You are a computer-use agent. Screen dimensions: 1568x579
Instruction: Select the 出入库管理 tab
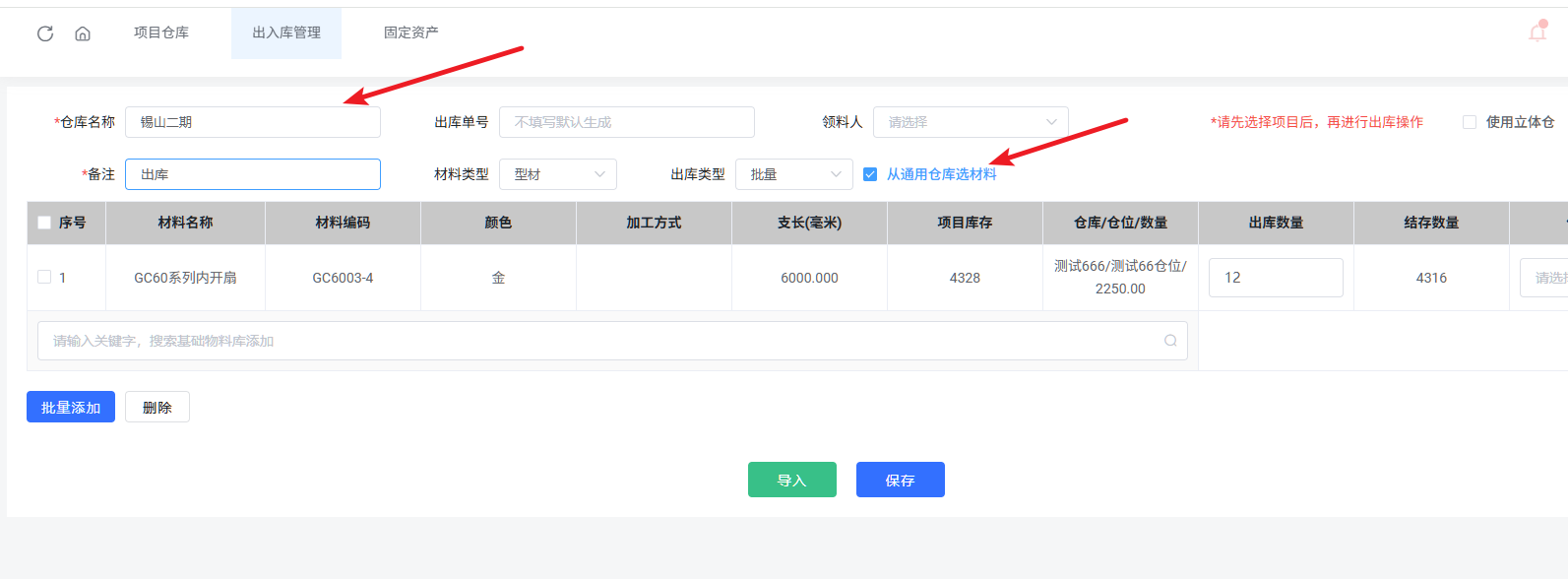[x=286, y=32]
